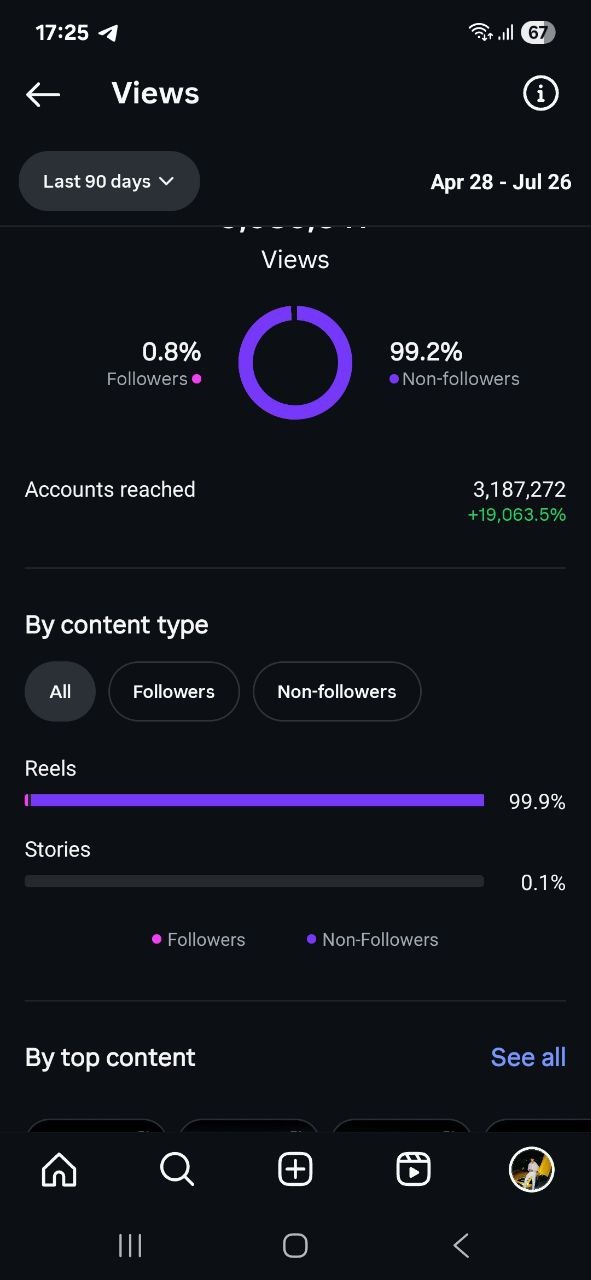Tap the Create new post icon
Image resolution: width=591 pixels, height=1280 pixels.
pyautogui.click(x=295, y=1169)
